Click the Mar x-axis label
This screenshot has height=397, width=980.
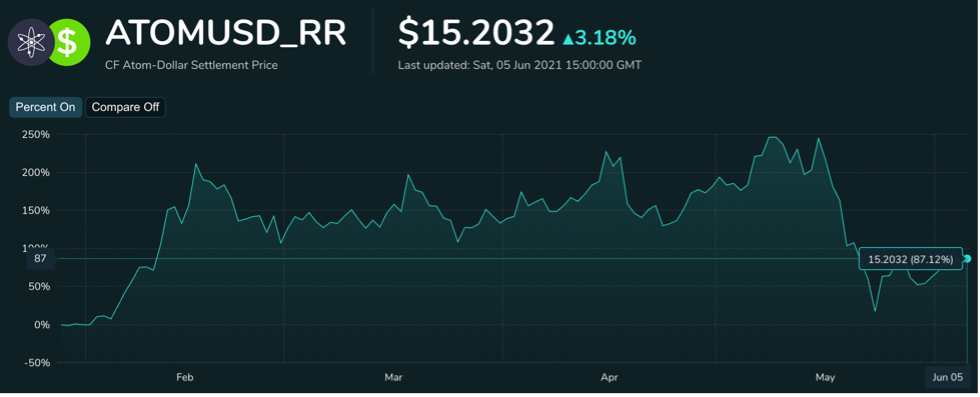click(x=393, y=377)
